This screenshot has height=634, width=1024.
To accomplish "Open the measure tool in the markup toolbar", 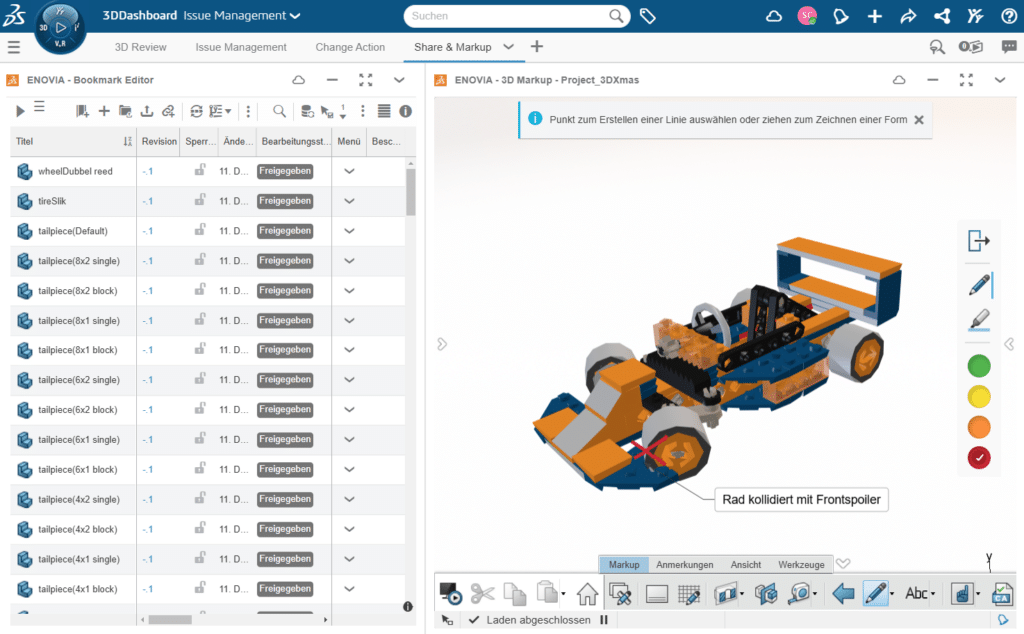I will pos(800,593).
